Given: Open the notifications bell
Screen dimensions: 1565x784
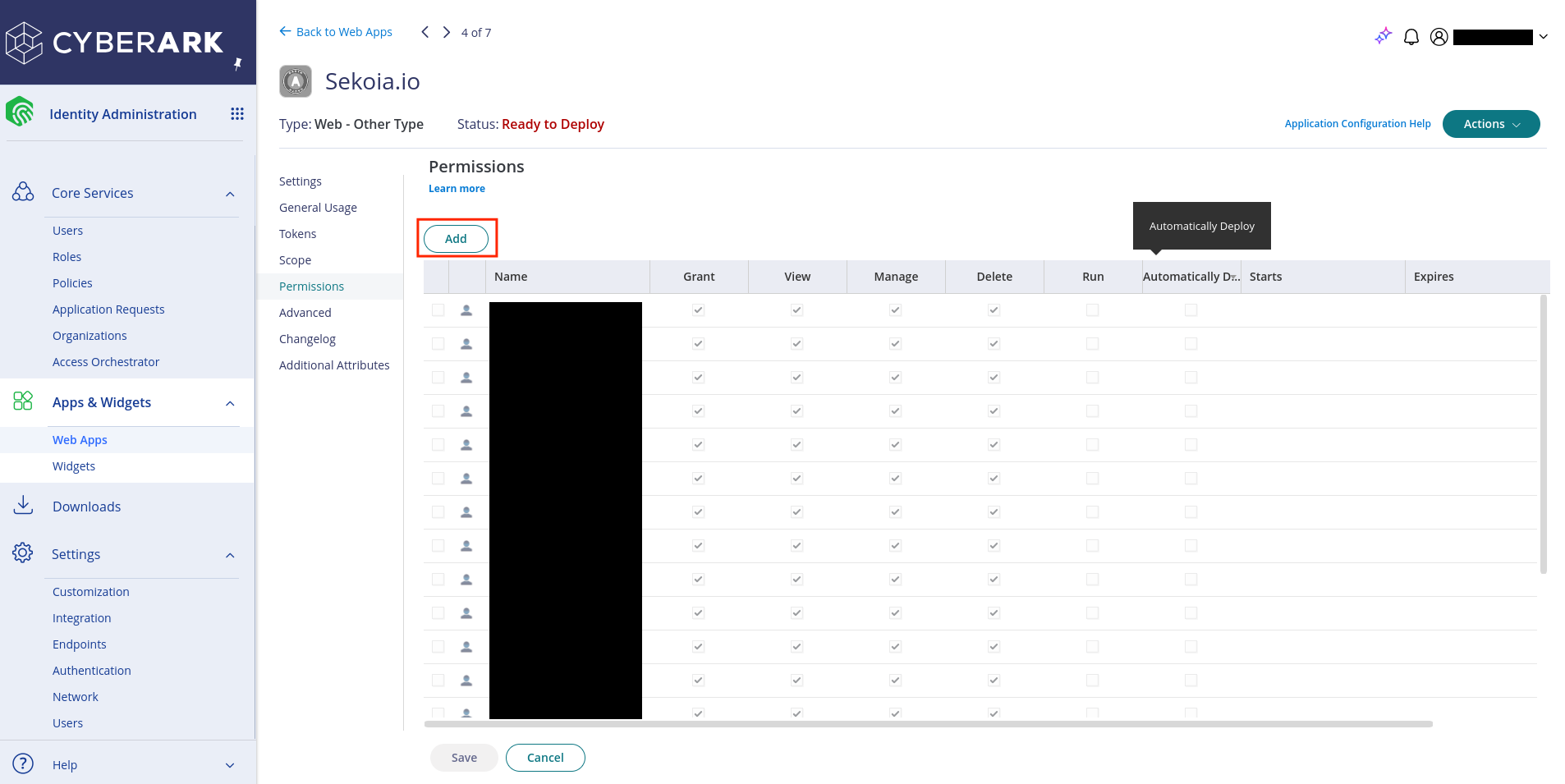Looking at the screenshot, I should click(1411, 37).
